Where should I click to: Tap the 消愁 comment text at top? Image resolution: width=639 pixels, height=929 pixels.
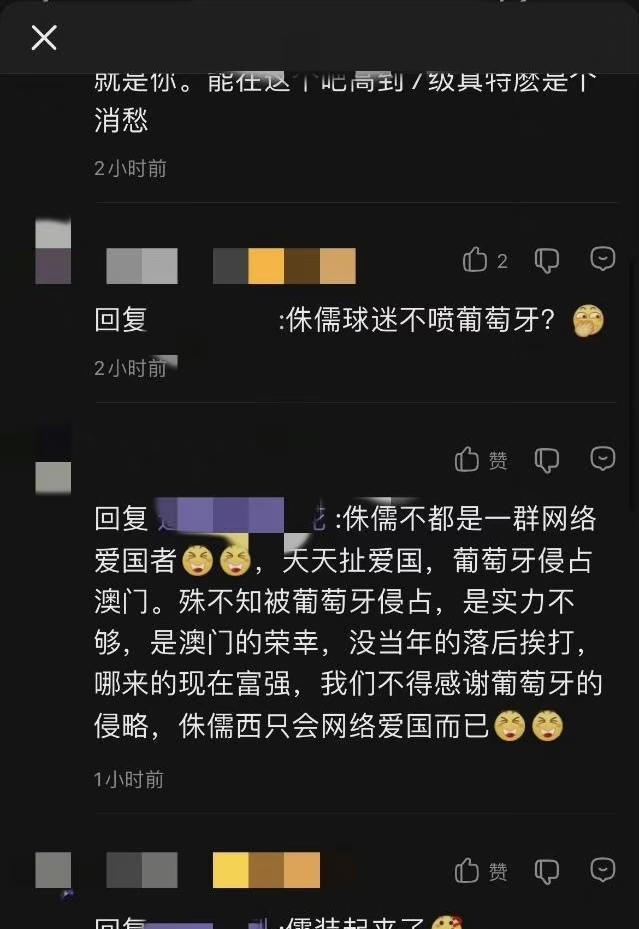click(121, 120)
